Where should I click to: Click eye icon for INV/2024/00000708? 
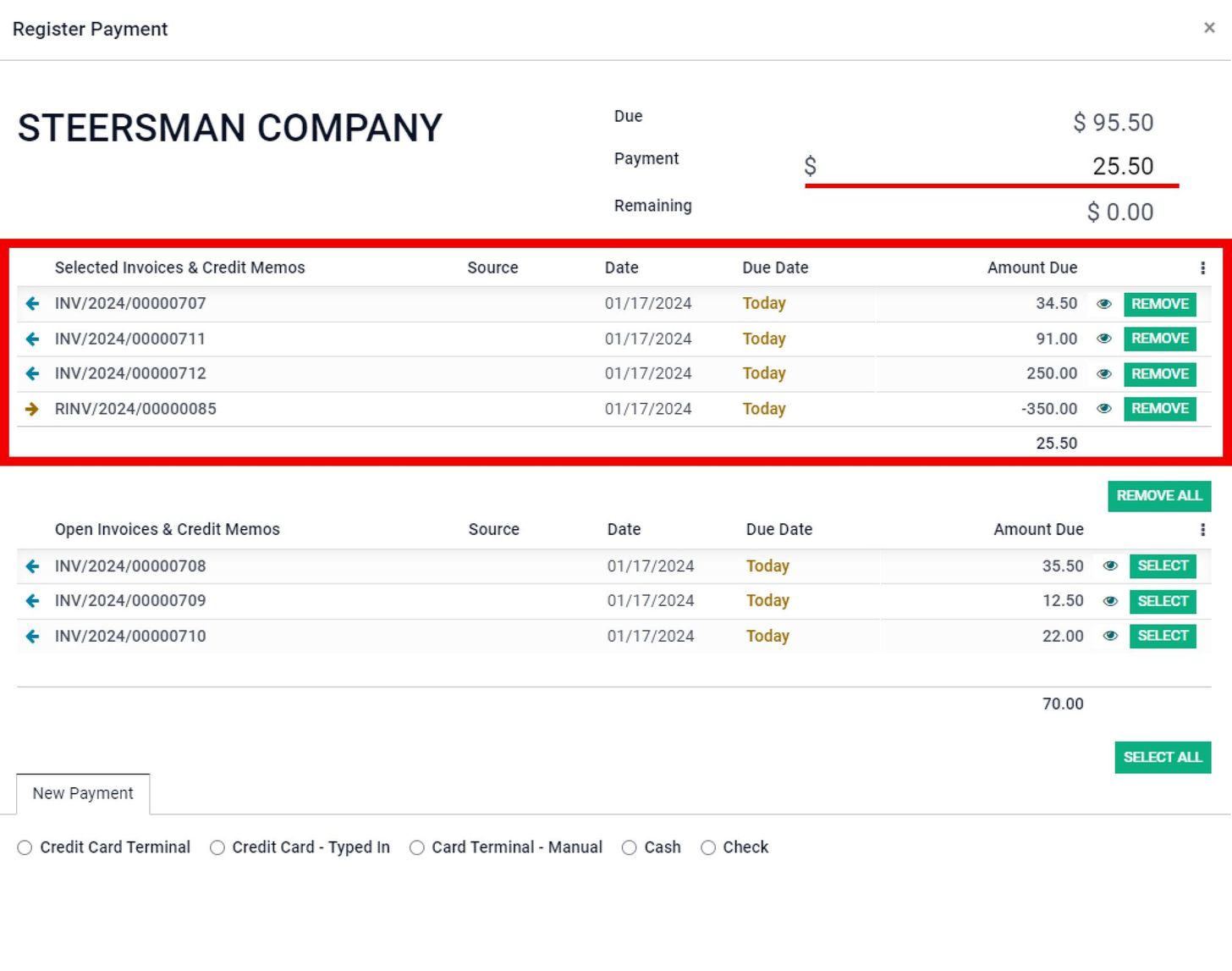(x=1110, y=566)
